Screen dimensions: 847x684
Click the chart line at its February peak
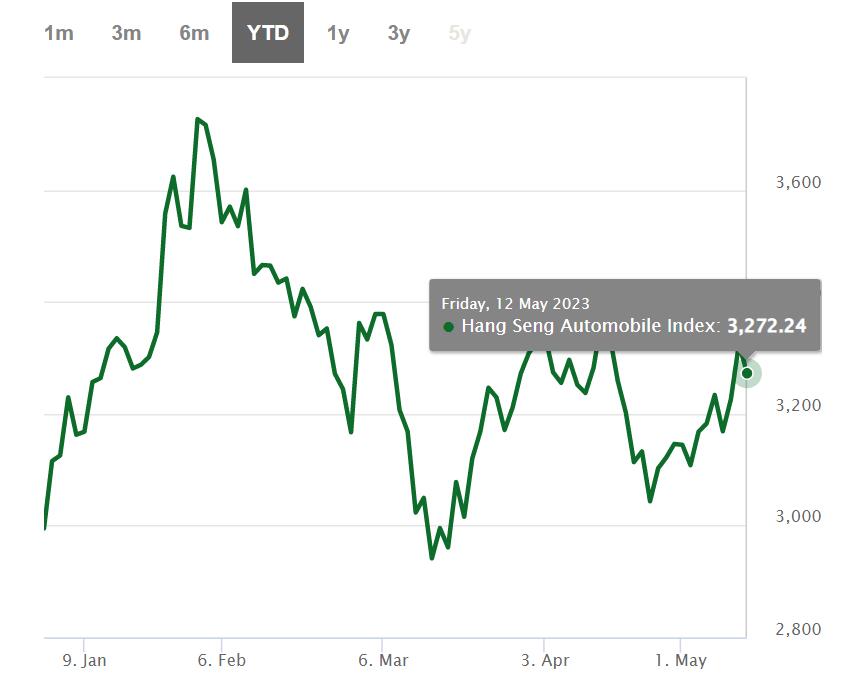click(198, 118)
